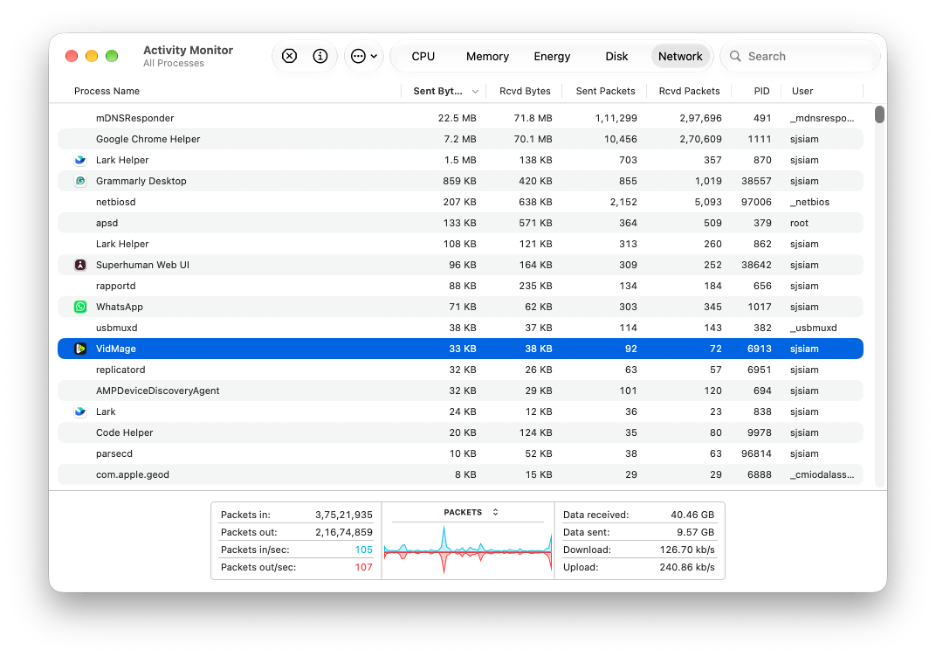The width and height of the screenshot is (936, 658).
Task: Switch to the Energy tab
Action: pos(552,56)
